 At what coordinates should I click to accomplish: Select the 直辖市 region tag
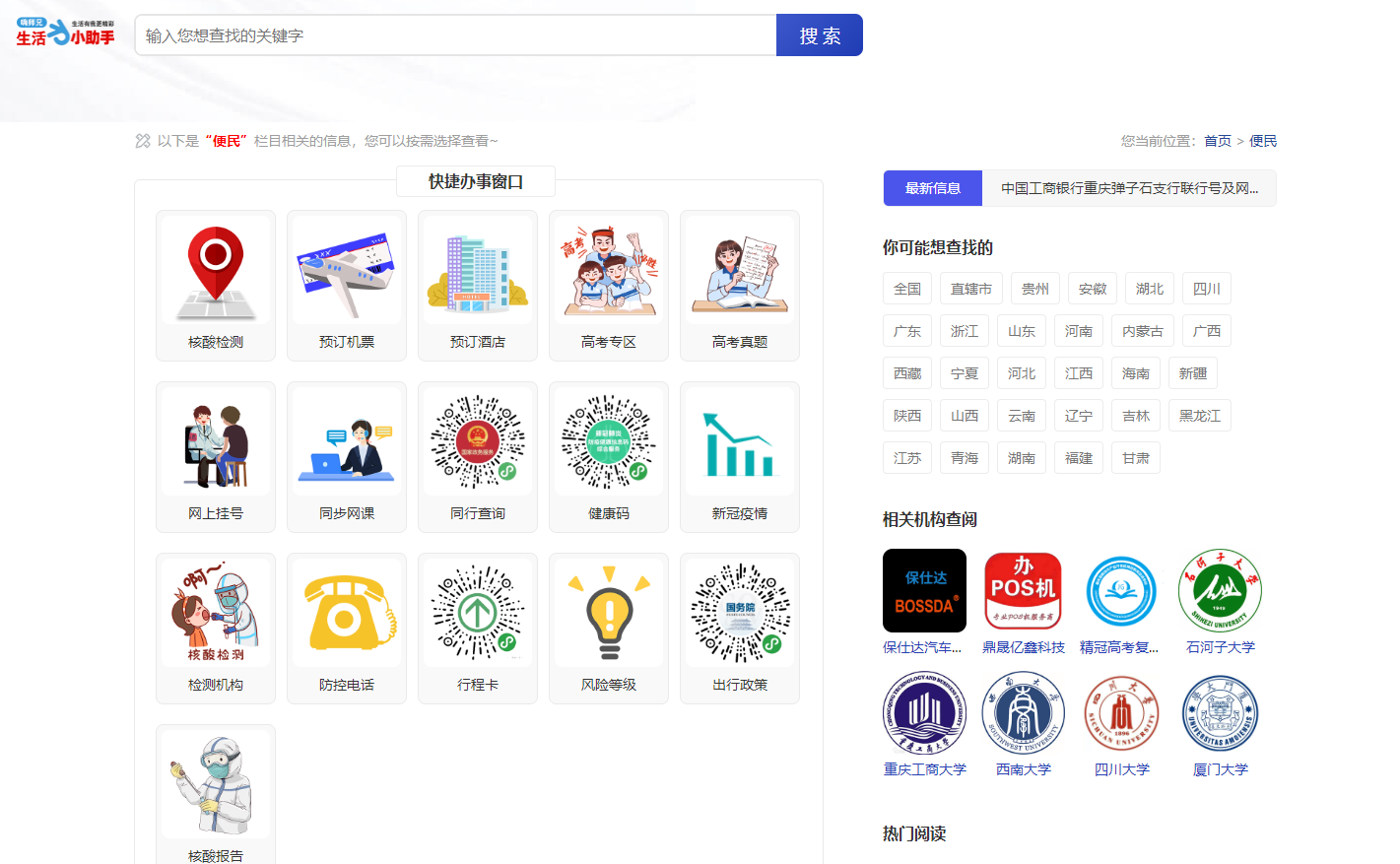click(970, 289)
